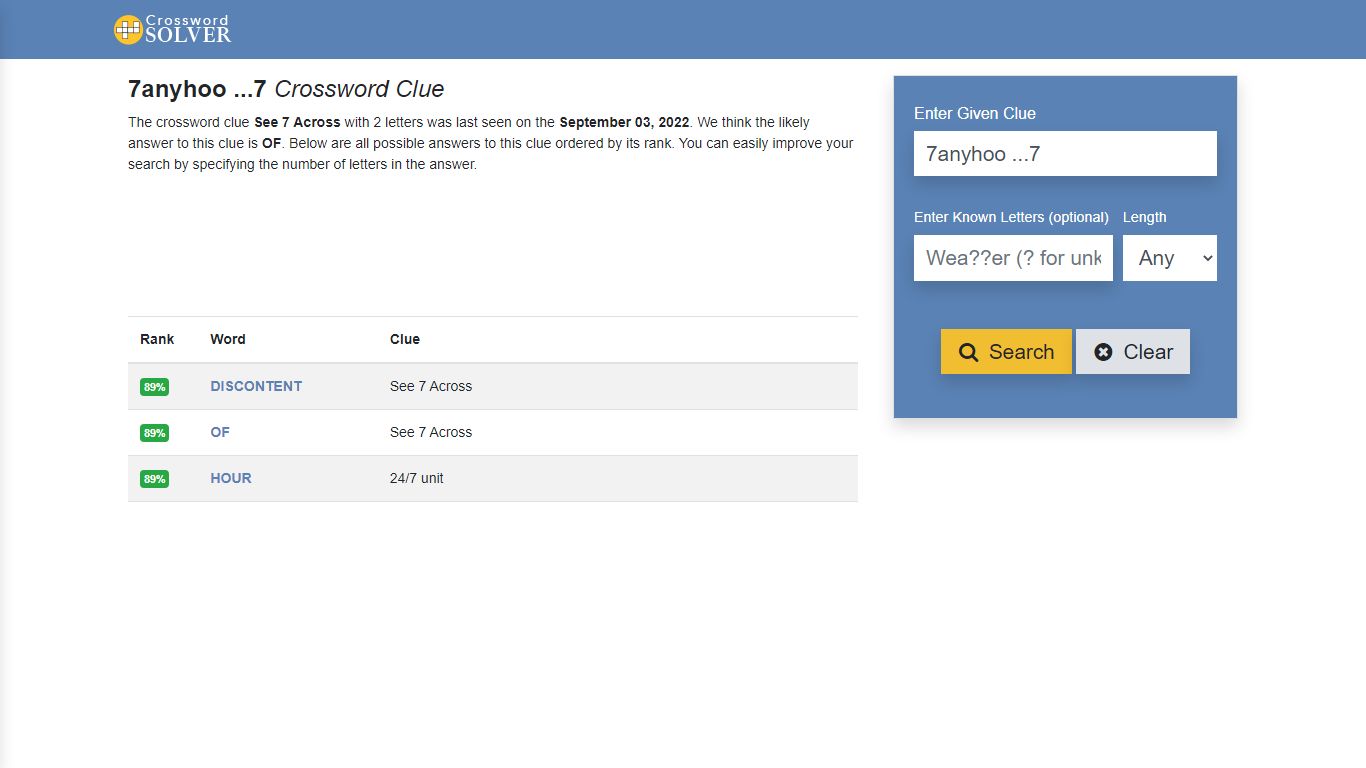
Task: Click the magnifier icon in Search button
Action: point(968,352)
